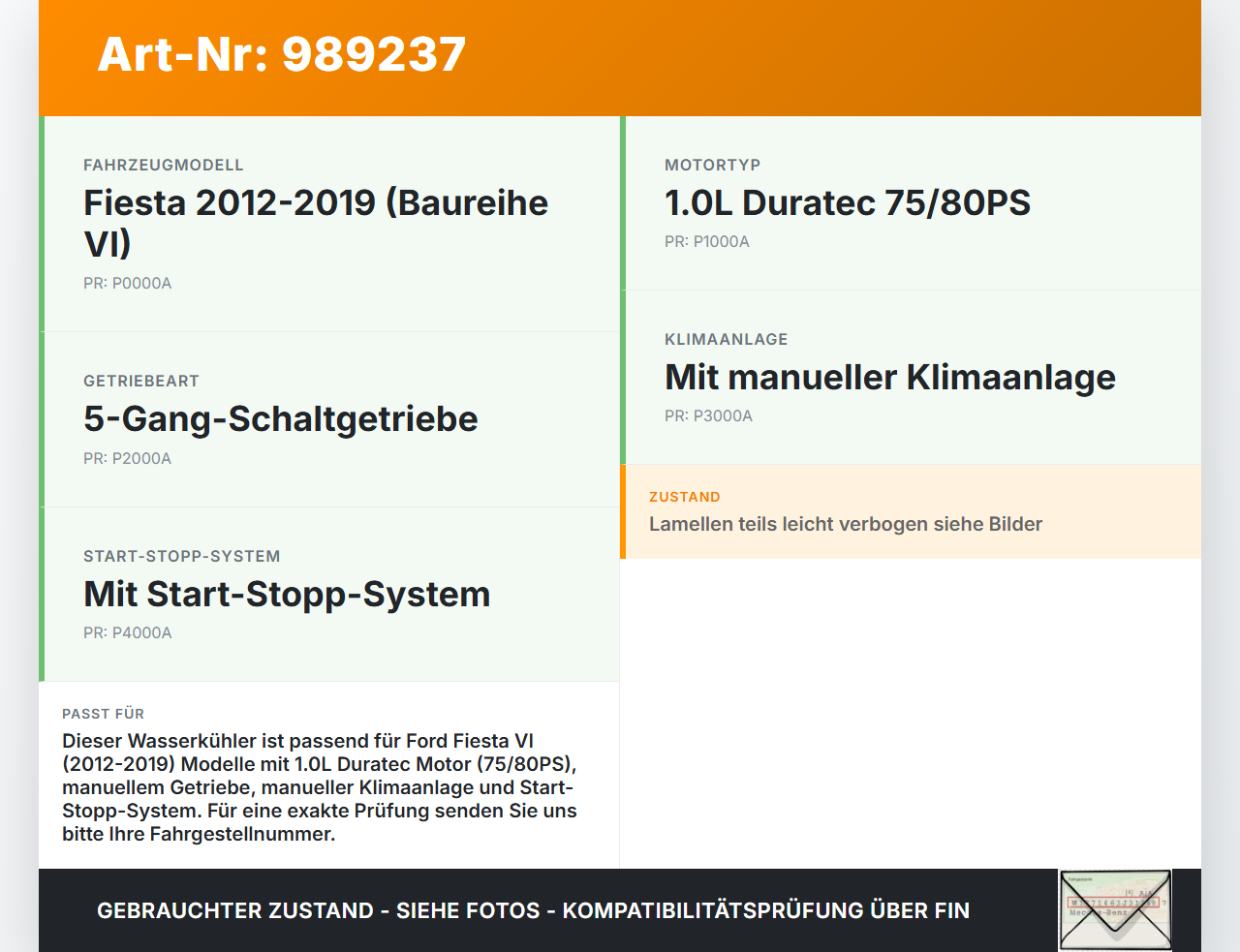Screen dimensions: 1240x952
Task: Click the 'MOTORTYP' label
Action: tap(713, 166)
